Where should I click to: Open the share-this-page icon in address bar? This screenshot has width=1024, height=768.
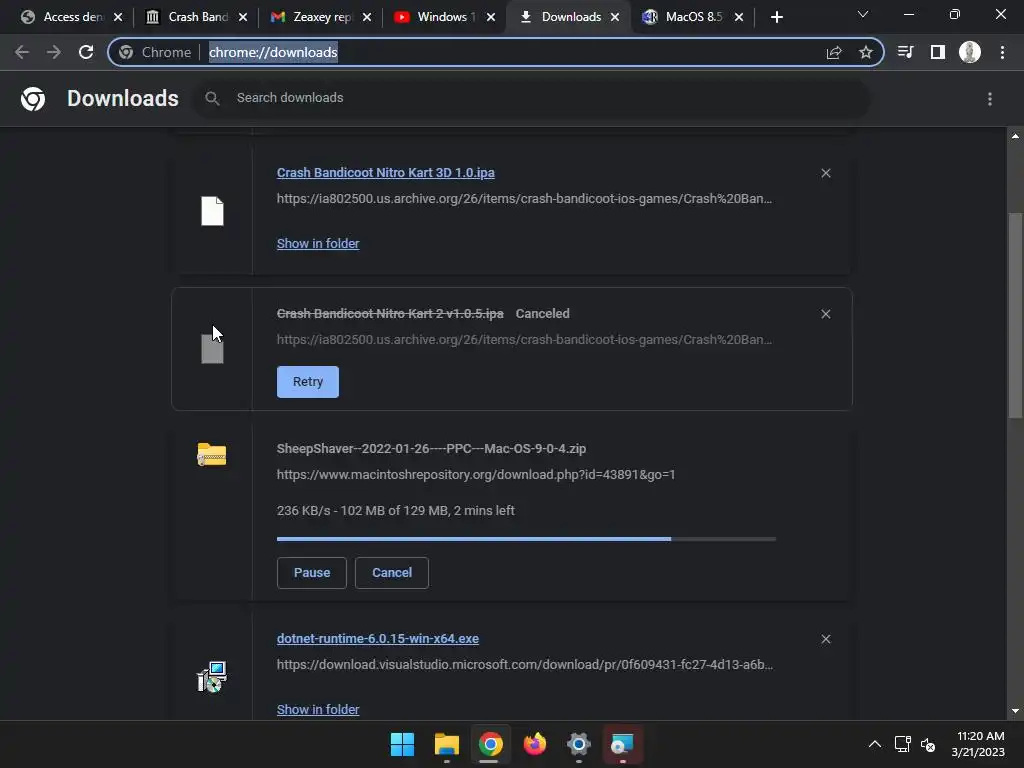834,52
